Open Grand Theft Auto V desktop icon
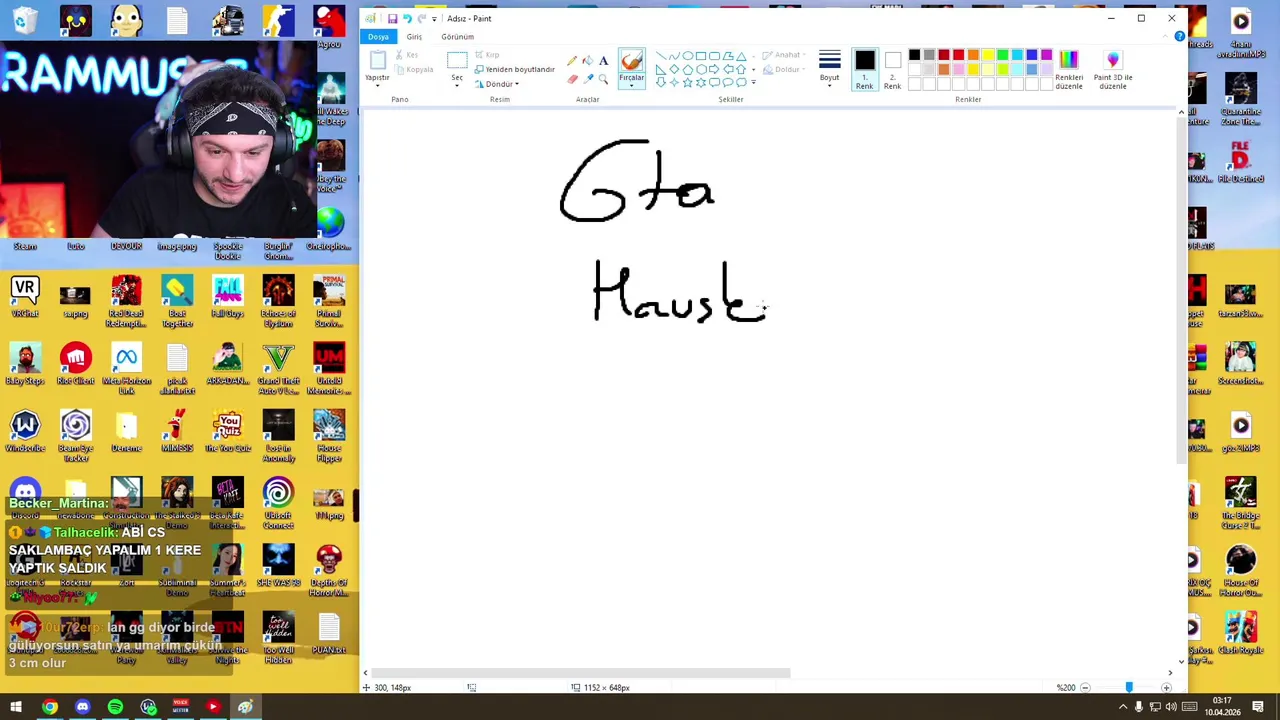Viewport: 1280px width, 720px height. point(278,366)
